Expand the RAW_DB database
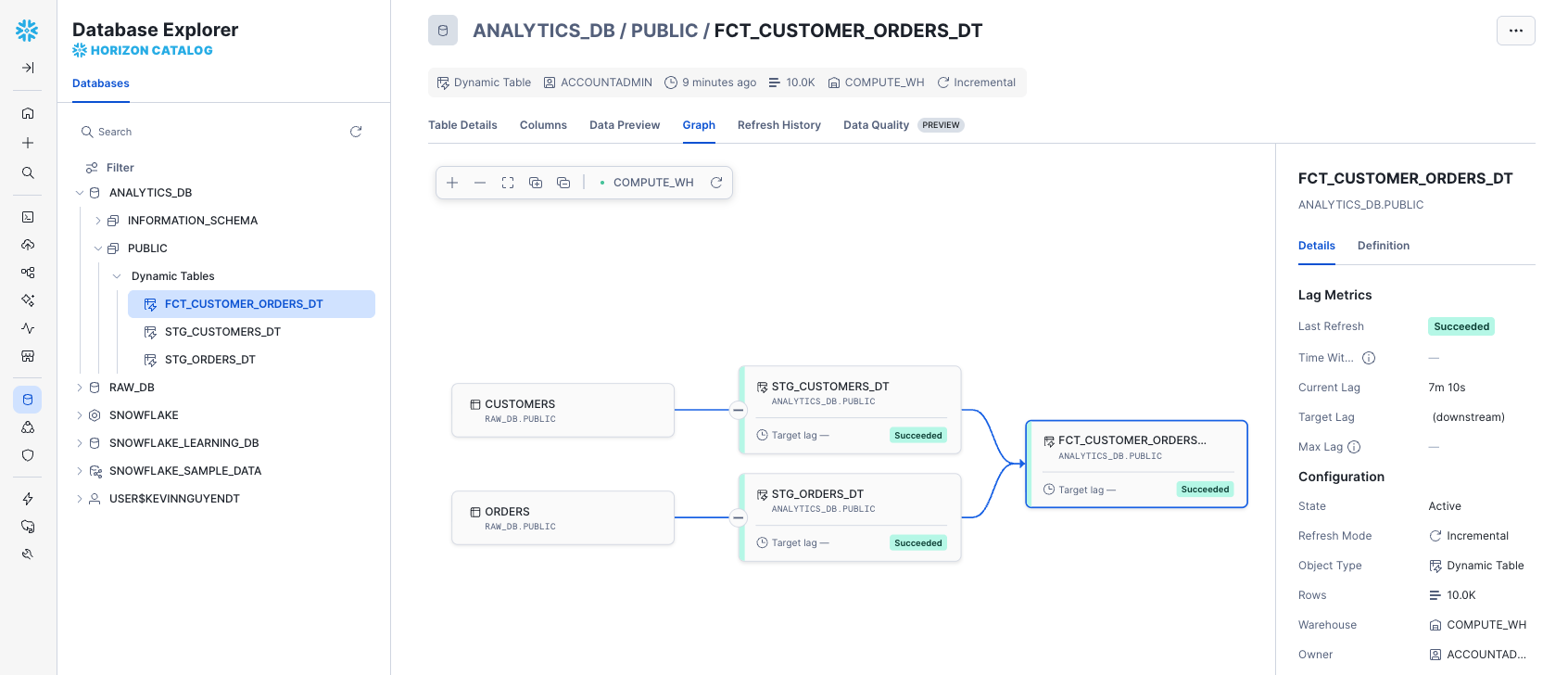This screenshot has width=1568, height=675. click(x=80, y=388)
